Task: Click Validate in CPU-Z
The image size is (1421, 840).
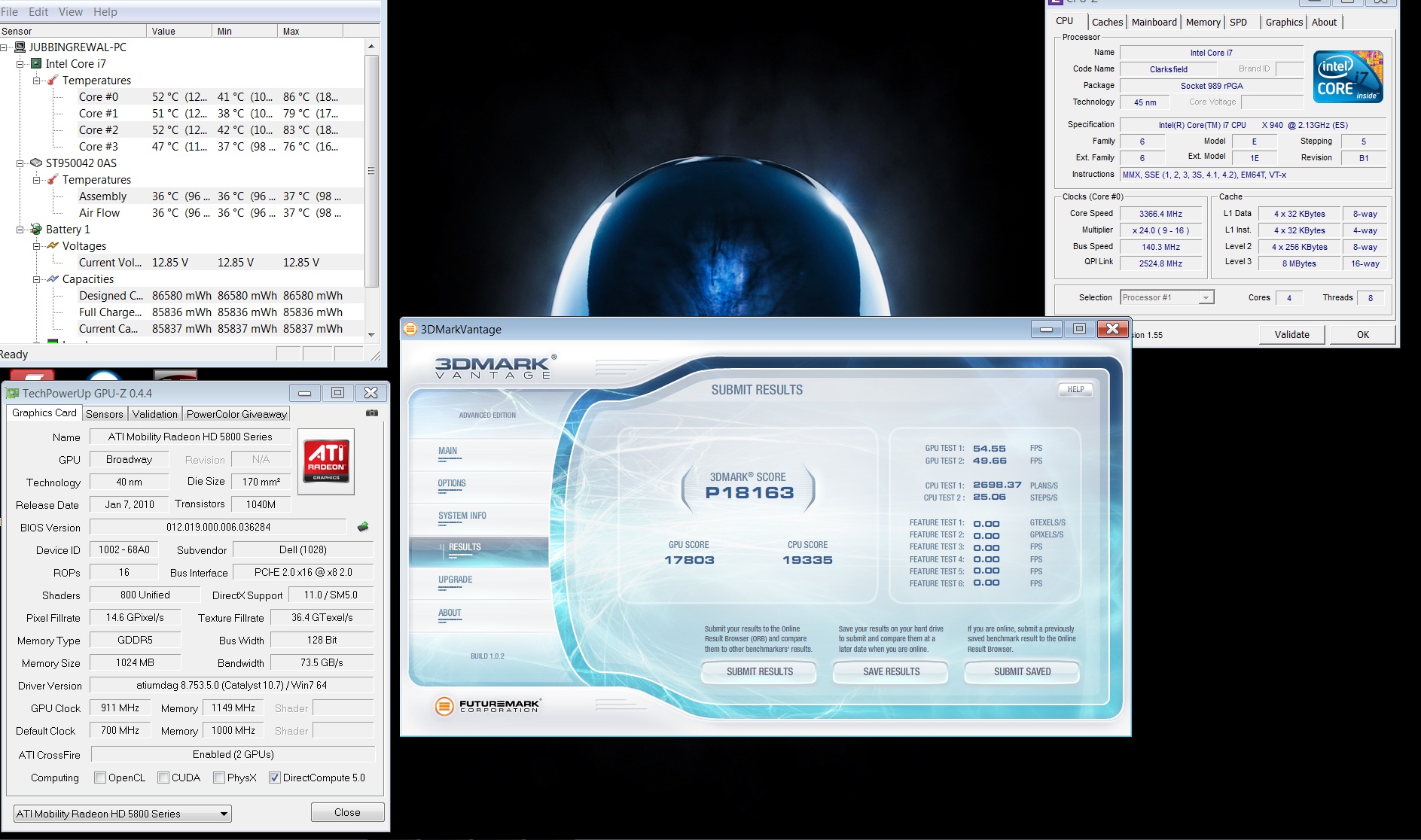Action: pos(1292,335)
